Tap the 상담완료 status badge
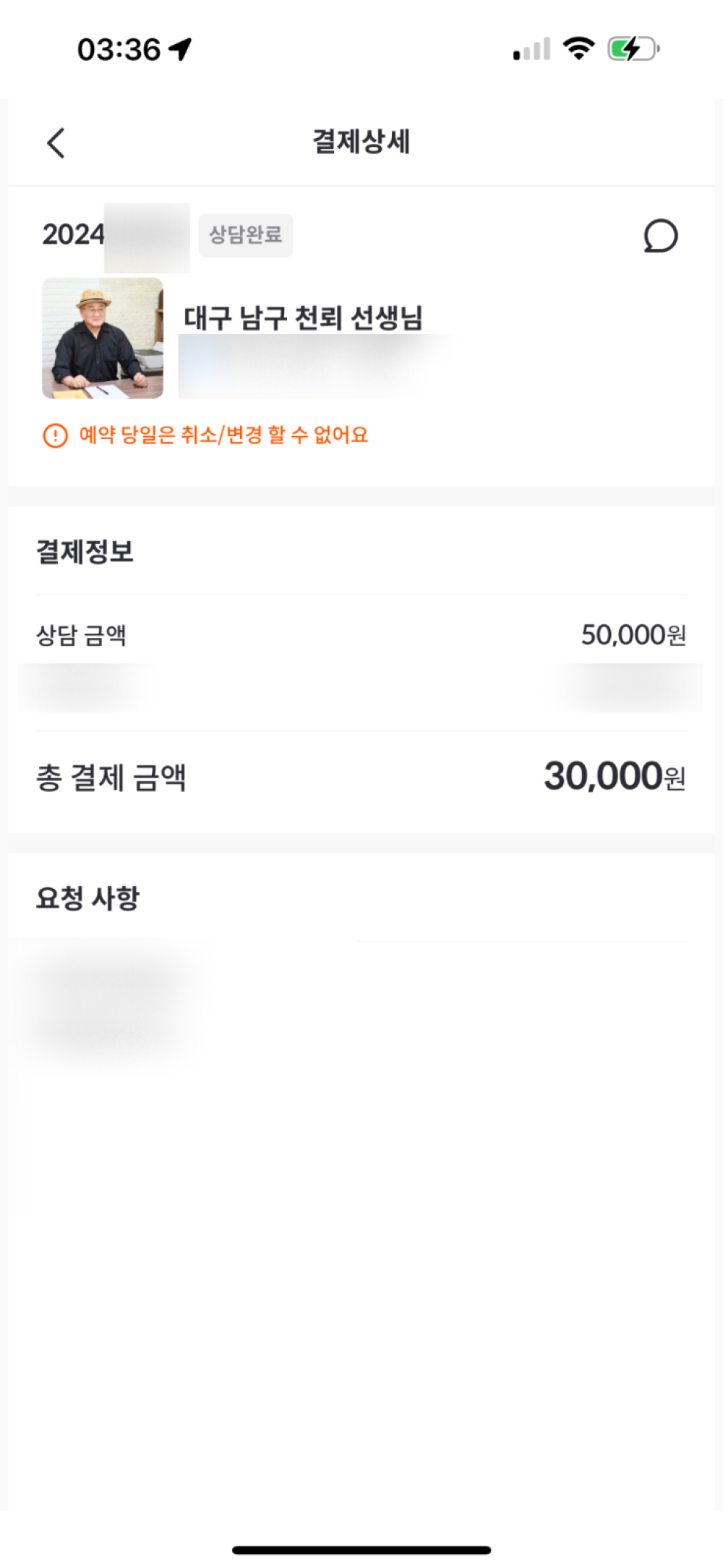 tap(246, 235)
